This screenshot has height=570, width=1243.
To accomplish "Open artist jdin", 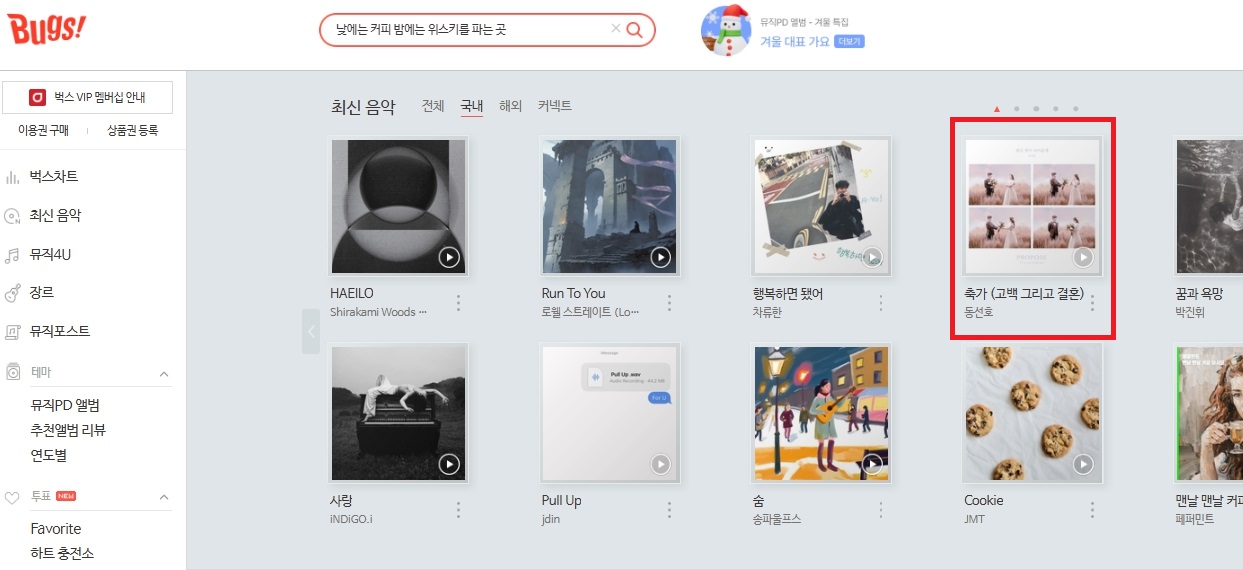I will point(552,519).
